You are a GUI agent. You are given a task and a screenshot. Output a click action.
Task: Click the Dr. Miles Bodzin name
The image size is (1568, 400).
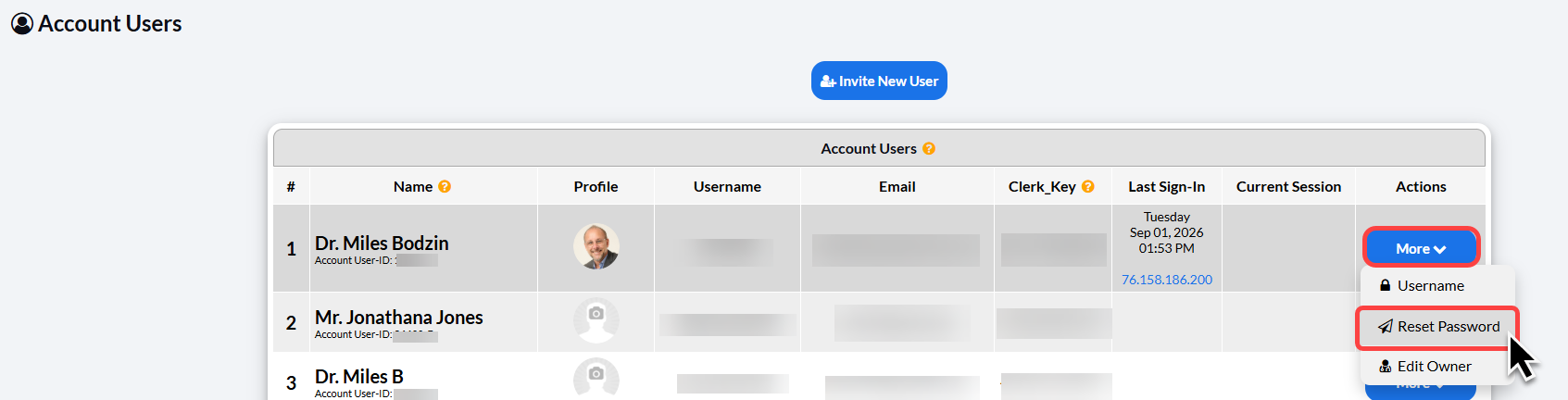pos(382,243)
